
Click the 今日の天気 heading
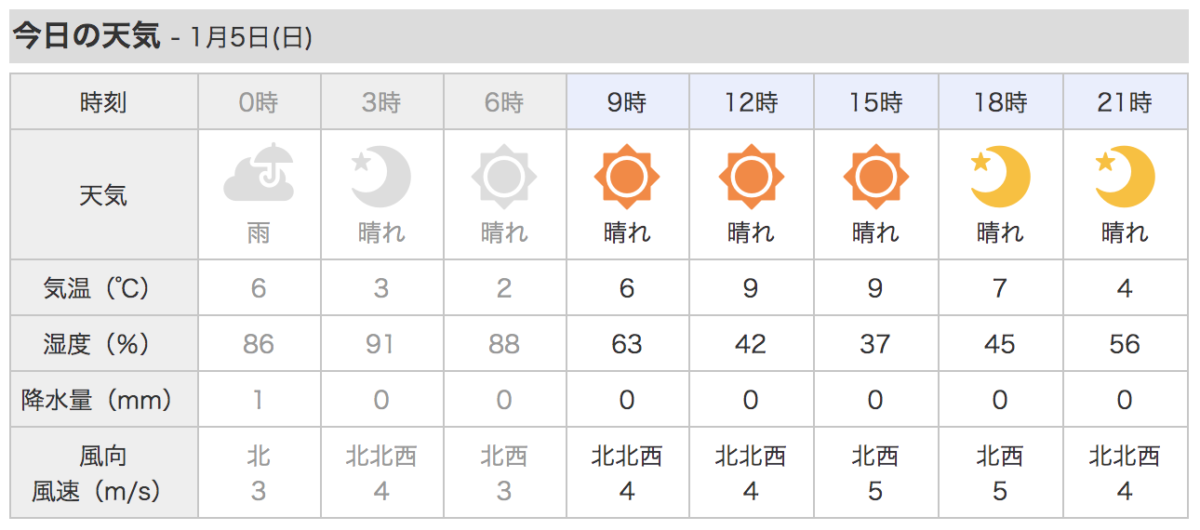point(86,37)
